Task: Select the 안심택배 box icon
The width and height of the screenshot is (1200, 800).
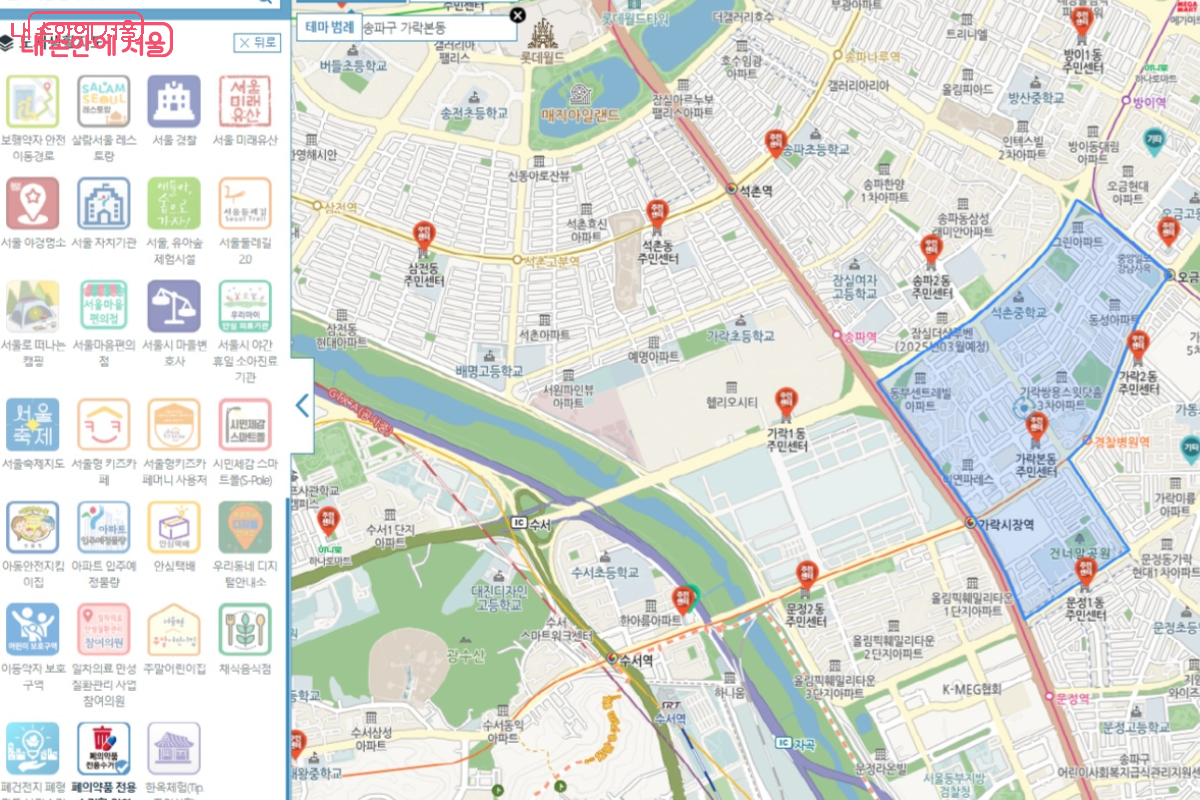Action: tap(174, 527)
